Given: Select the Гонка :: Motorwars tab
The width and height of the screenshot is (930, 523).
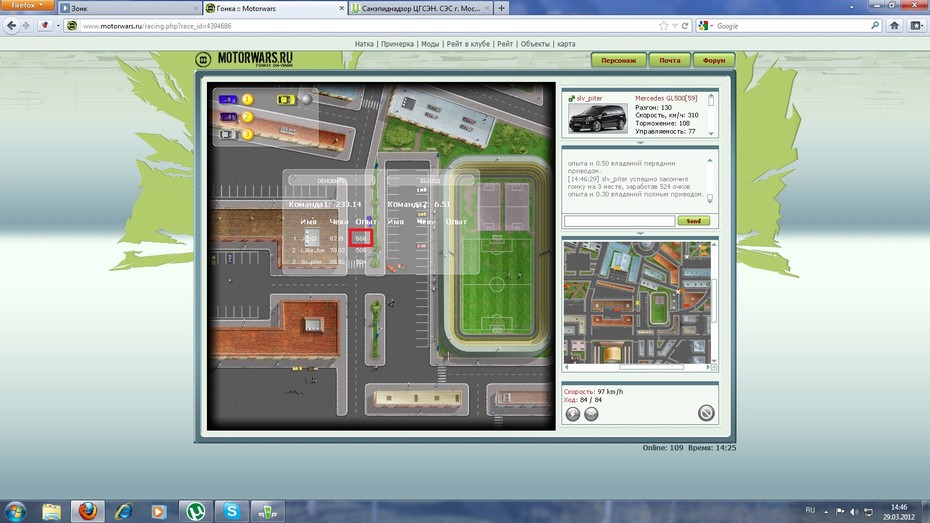Looking at the screenshot, I should coord(275,8).
